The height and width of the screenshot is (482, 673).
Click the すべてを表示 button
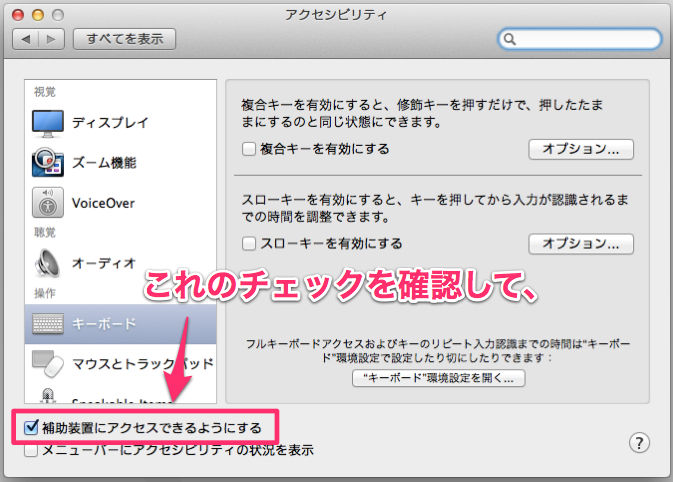(x=124, y=39)
